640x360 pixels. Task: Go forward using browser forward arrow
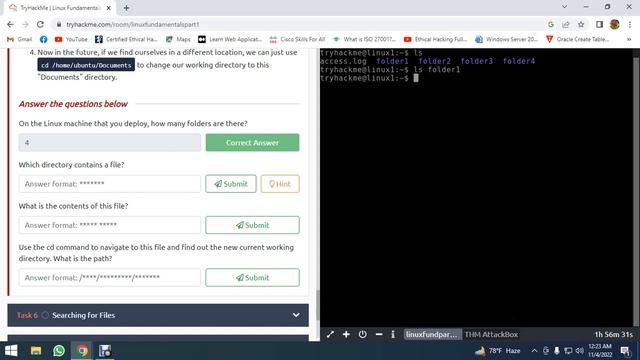(25, 24)
